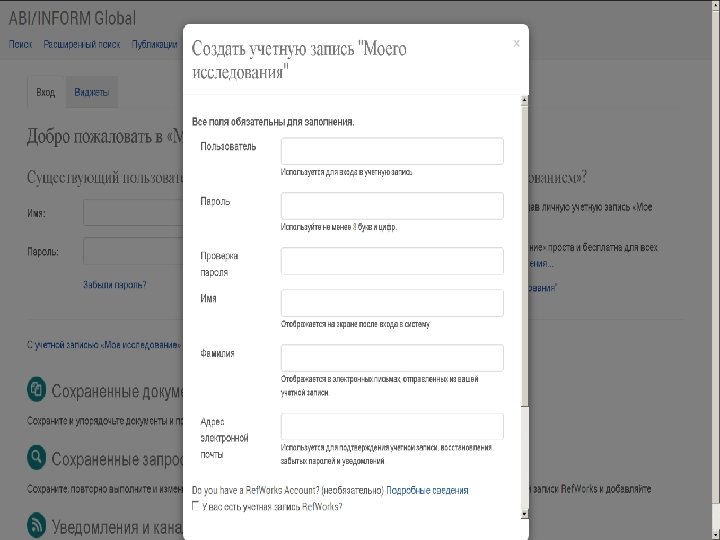This screenshot has height=540, width=720.
Task: Click the hint 'Используется для входа в учетную запись'
Action: (347, 172)
